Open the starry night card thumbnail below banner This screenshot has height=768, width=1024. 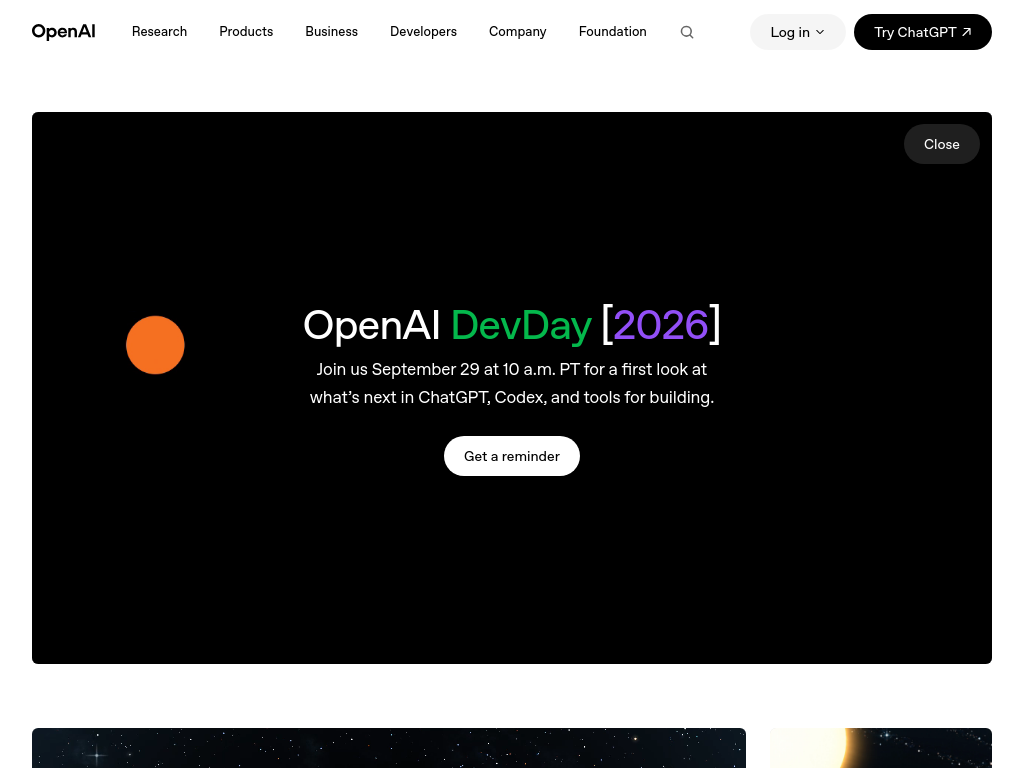[389, 748]
